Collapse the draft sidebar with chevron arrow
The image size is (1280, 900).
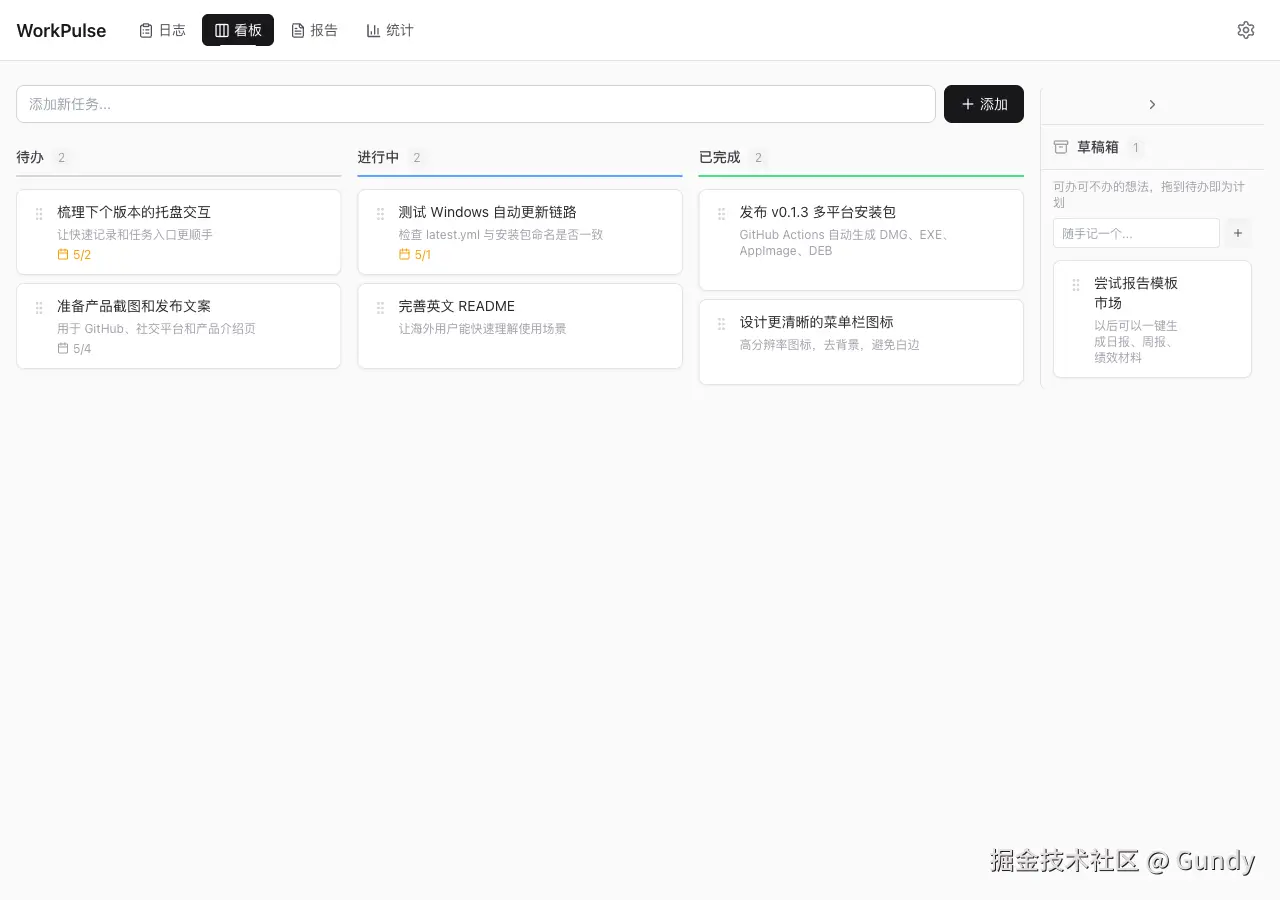point(1152,104)
